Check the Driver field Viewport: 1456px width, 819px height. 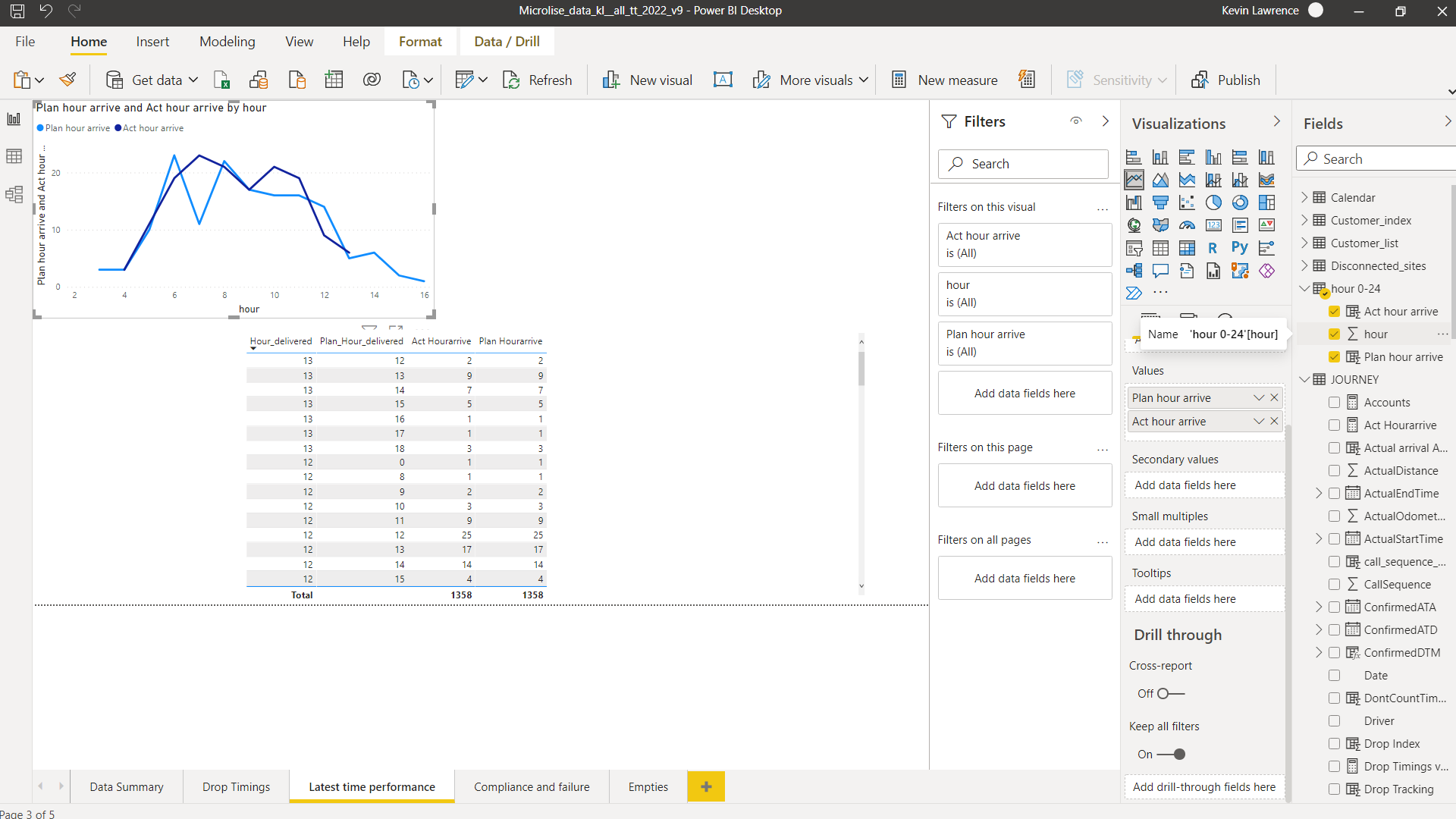click(x=1334, y=721)
